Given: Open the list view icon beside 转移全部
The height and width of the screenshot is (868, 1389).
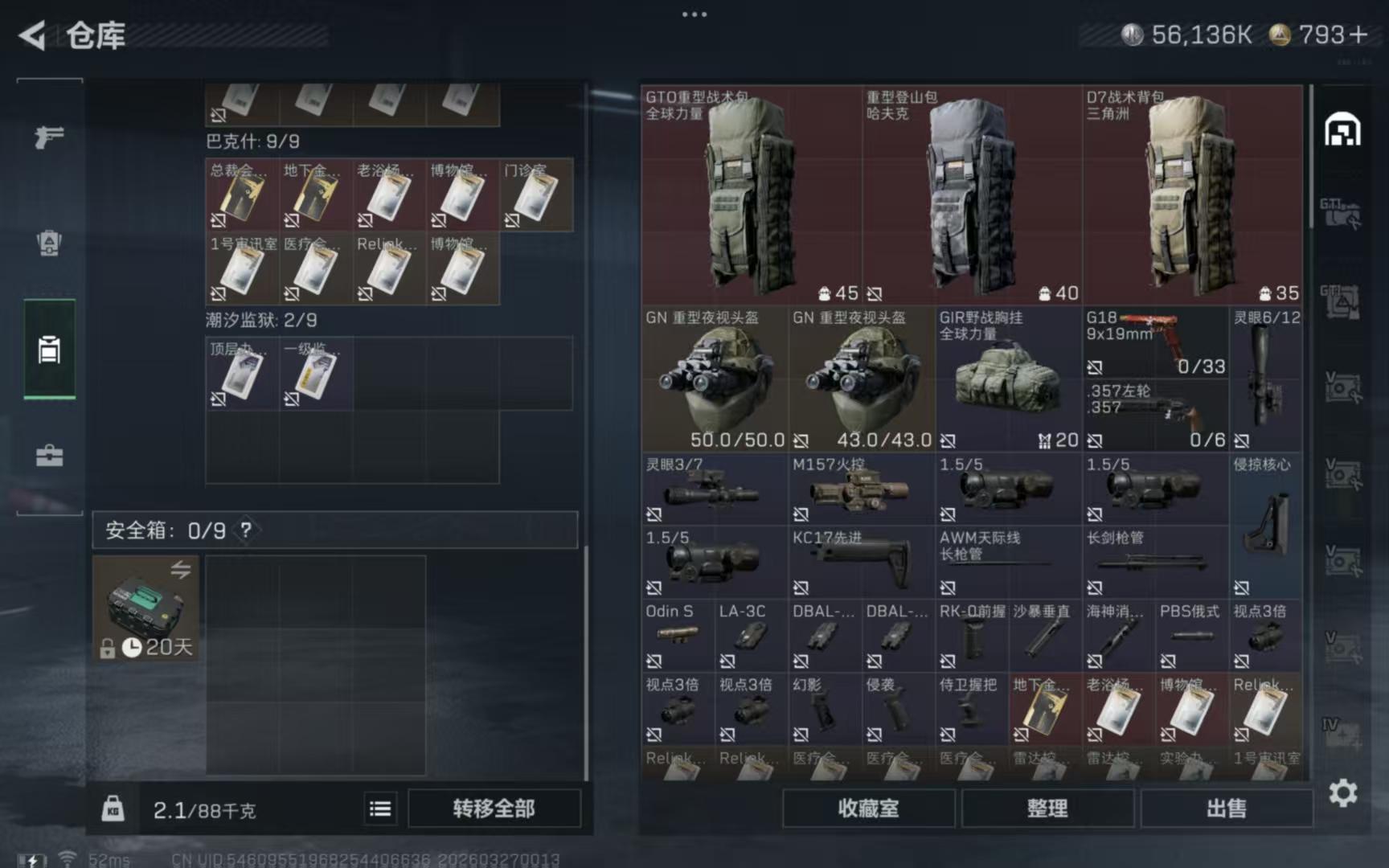Looking at the screenshot, I should 380,809.
